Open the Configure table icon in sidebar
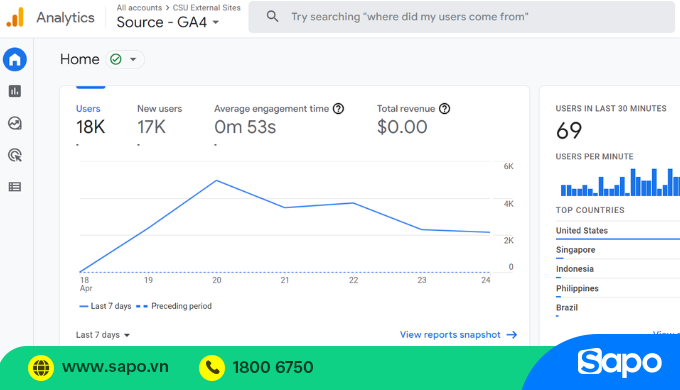 [x=15, y=187]
